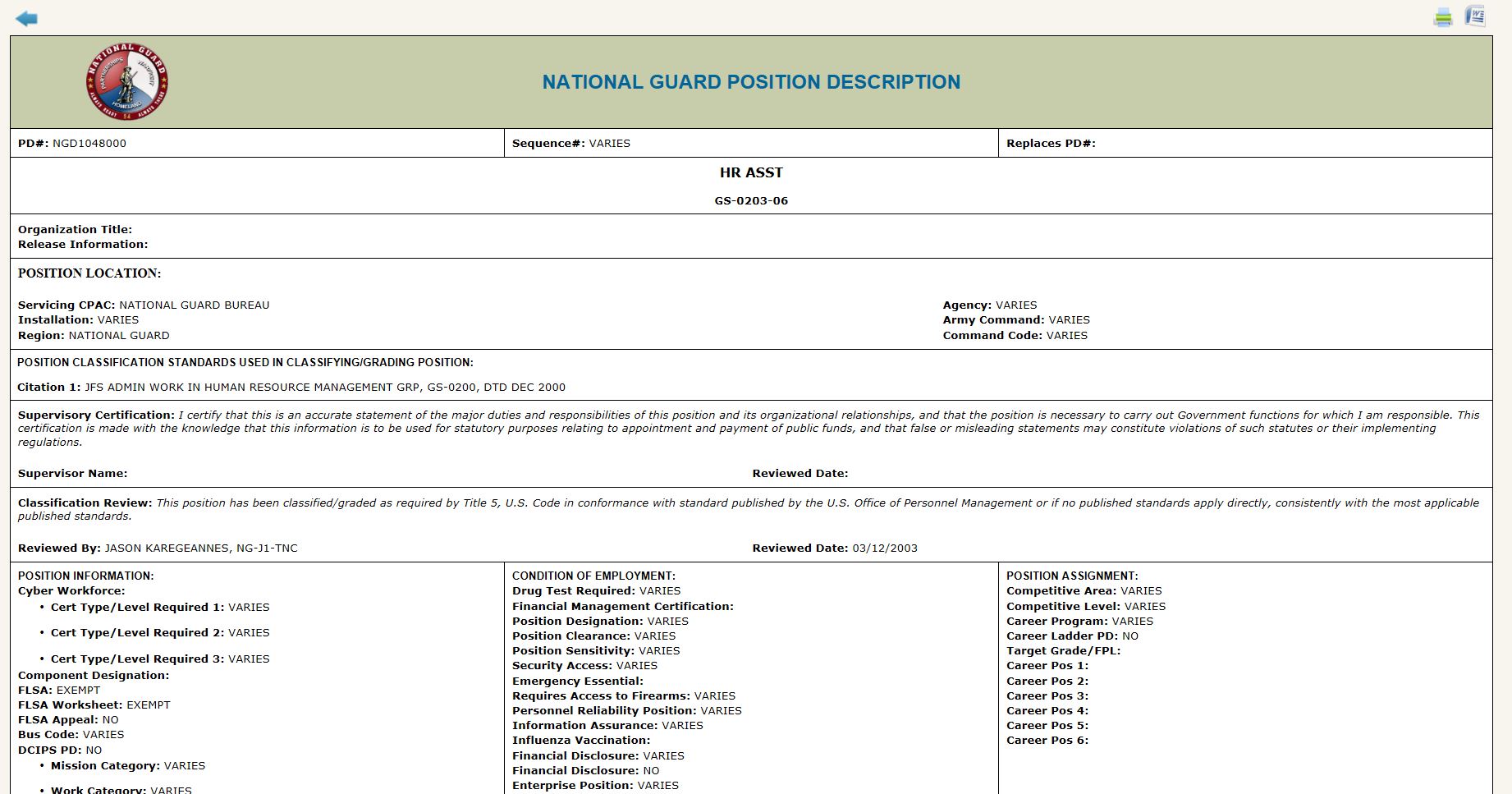Click the Citation 1 standards line

291,387
